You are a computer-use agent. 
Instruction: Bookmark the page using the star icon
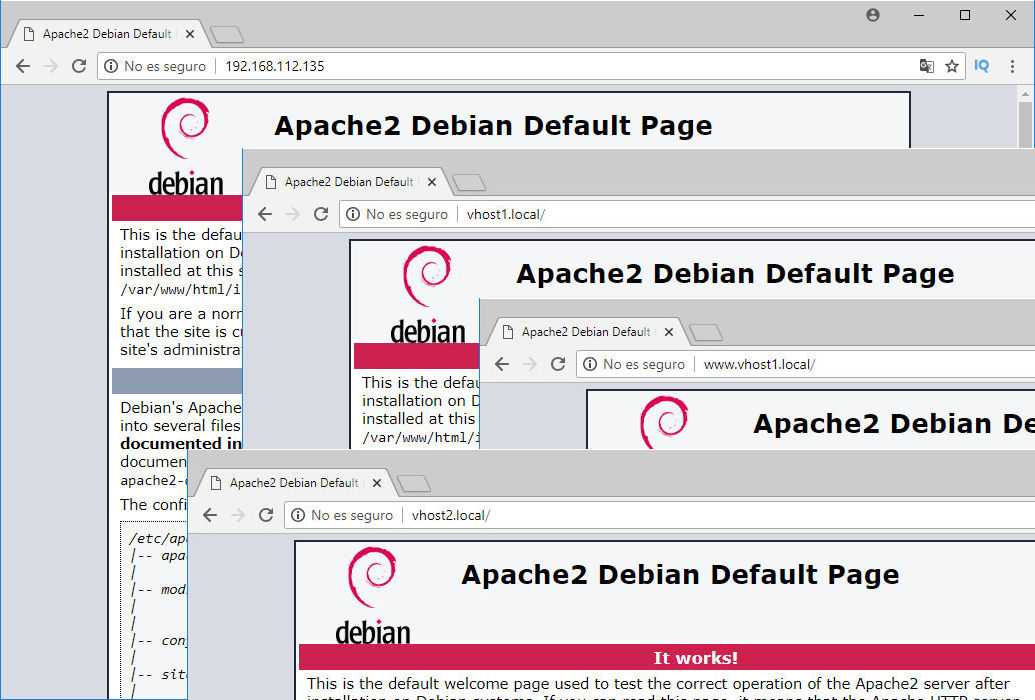pyautogui.click(x=952, y=65)
